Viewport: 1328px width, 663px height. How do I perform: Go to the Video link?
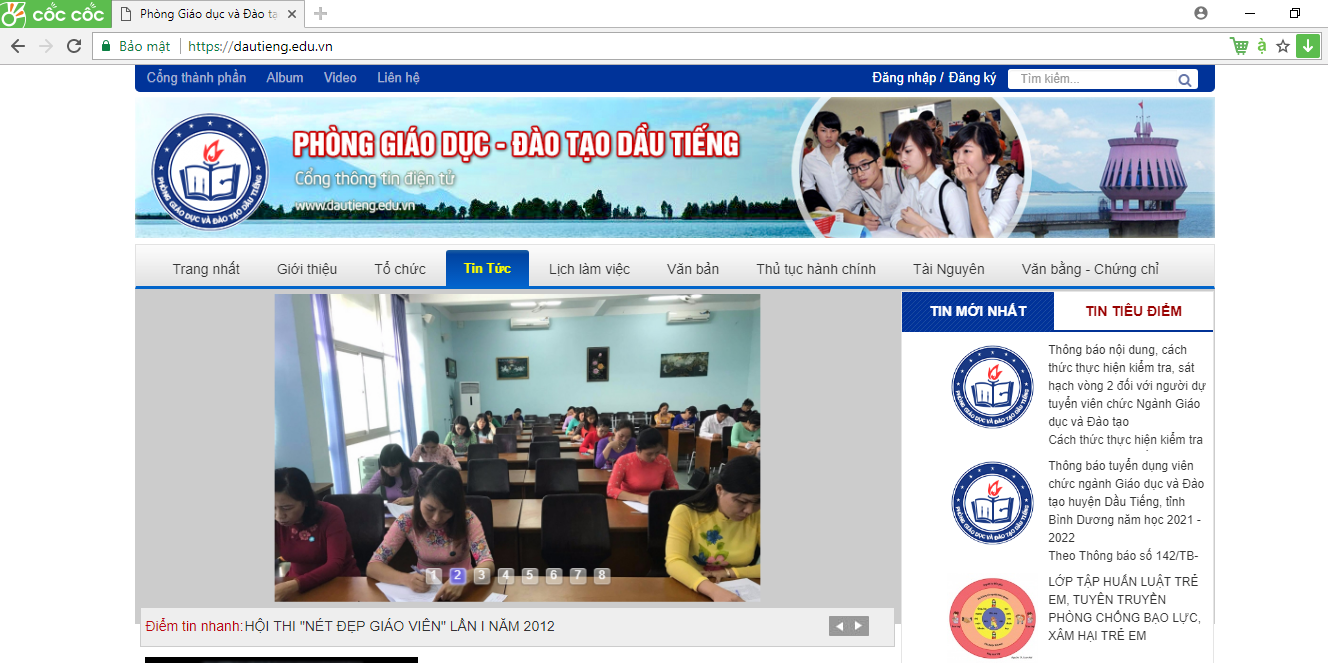click(x=340, y=78)
